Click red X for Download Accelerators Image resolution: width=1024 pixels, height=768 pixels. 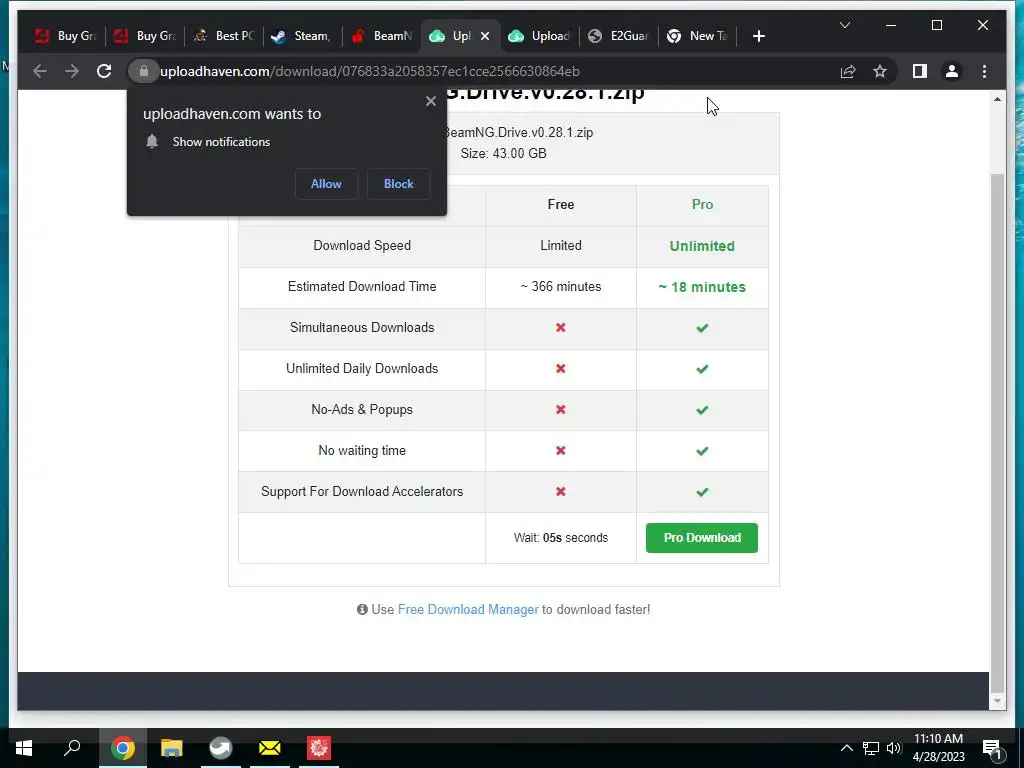[560, 492]
